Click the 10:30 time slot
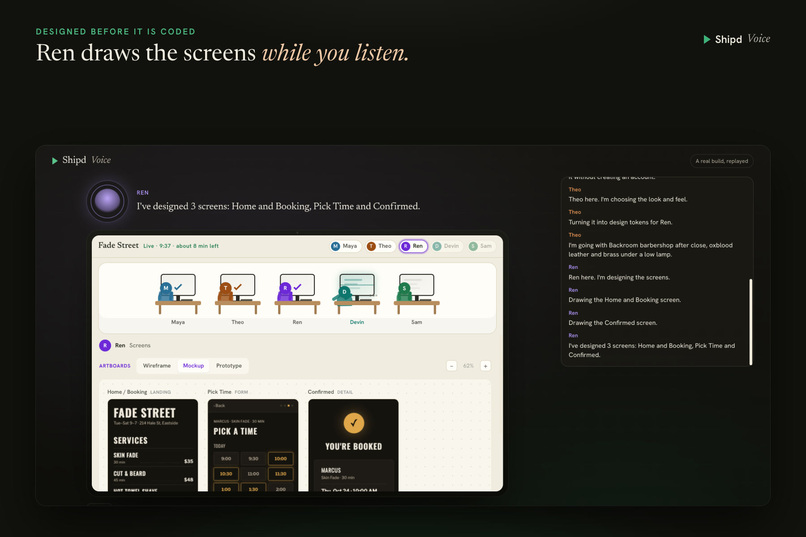Image resolution: width=806 pixels, height=537 pixels. [x=226, y=474]
